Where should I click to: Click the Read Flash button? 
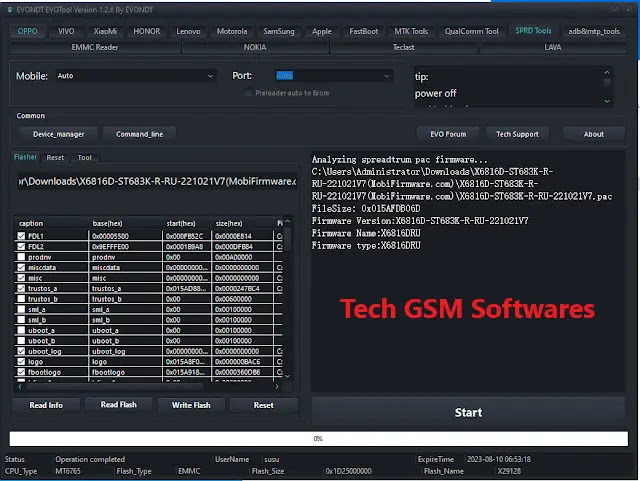(118, 405)
